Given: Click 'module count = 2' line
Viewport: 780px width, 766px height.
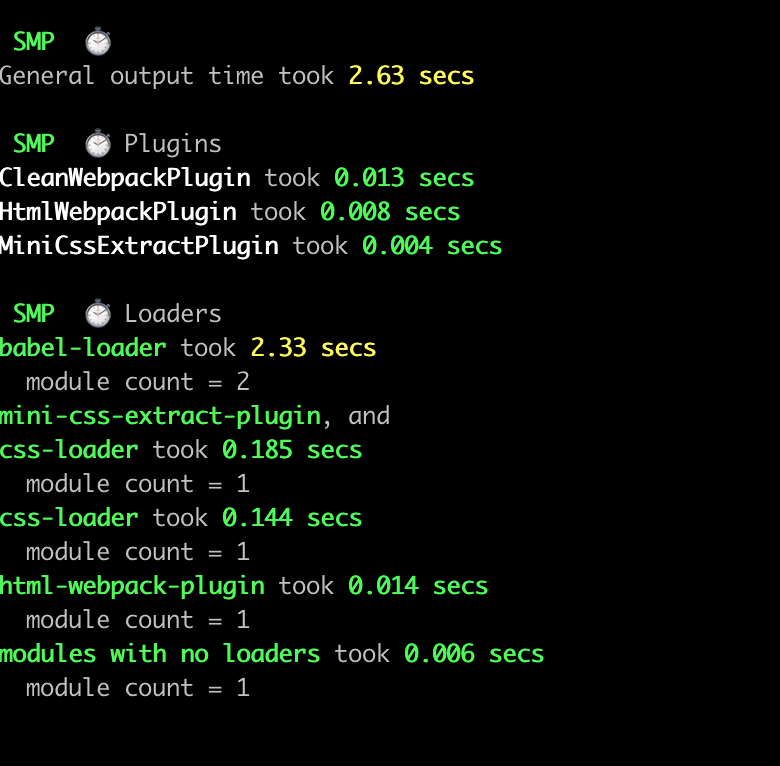Looking at the screenshot, I should click(x=138, y=382).
